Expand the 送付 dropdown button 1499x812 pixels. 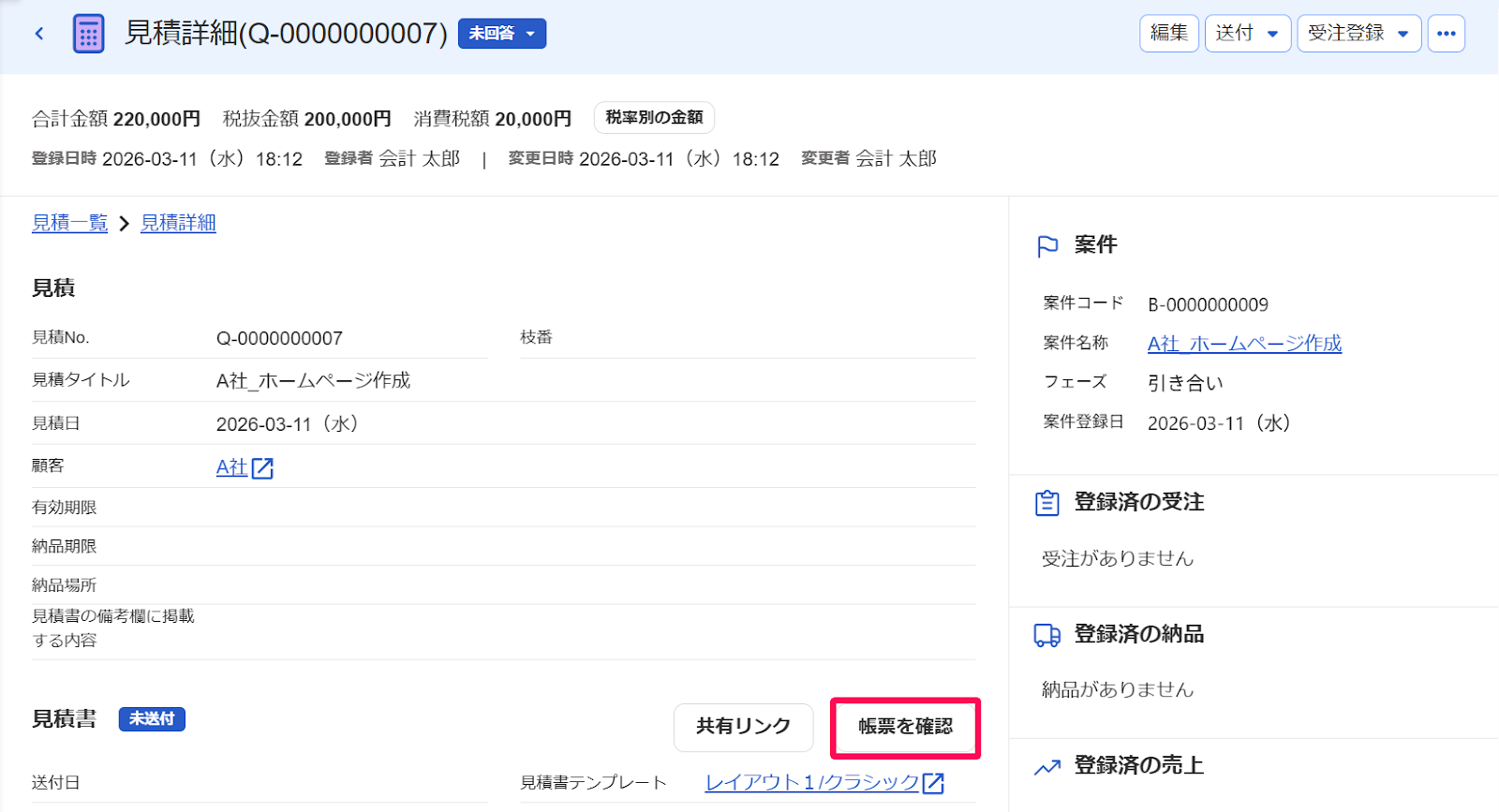1248,34
